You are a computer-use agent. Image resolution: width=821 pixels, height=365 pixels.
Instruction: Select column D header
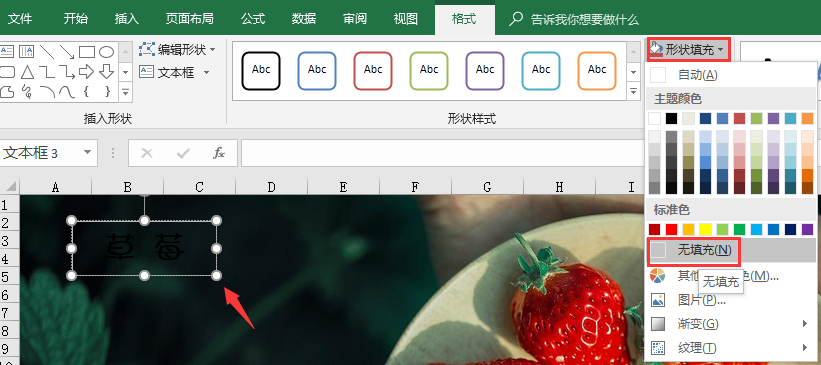coord(271,187)
